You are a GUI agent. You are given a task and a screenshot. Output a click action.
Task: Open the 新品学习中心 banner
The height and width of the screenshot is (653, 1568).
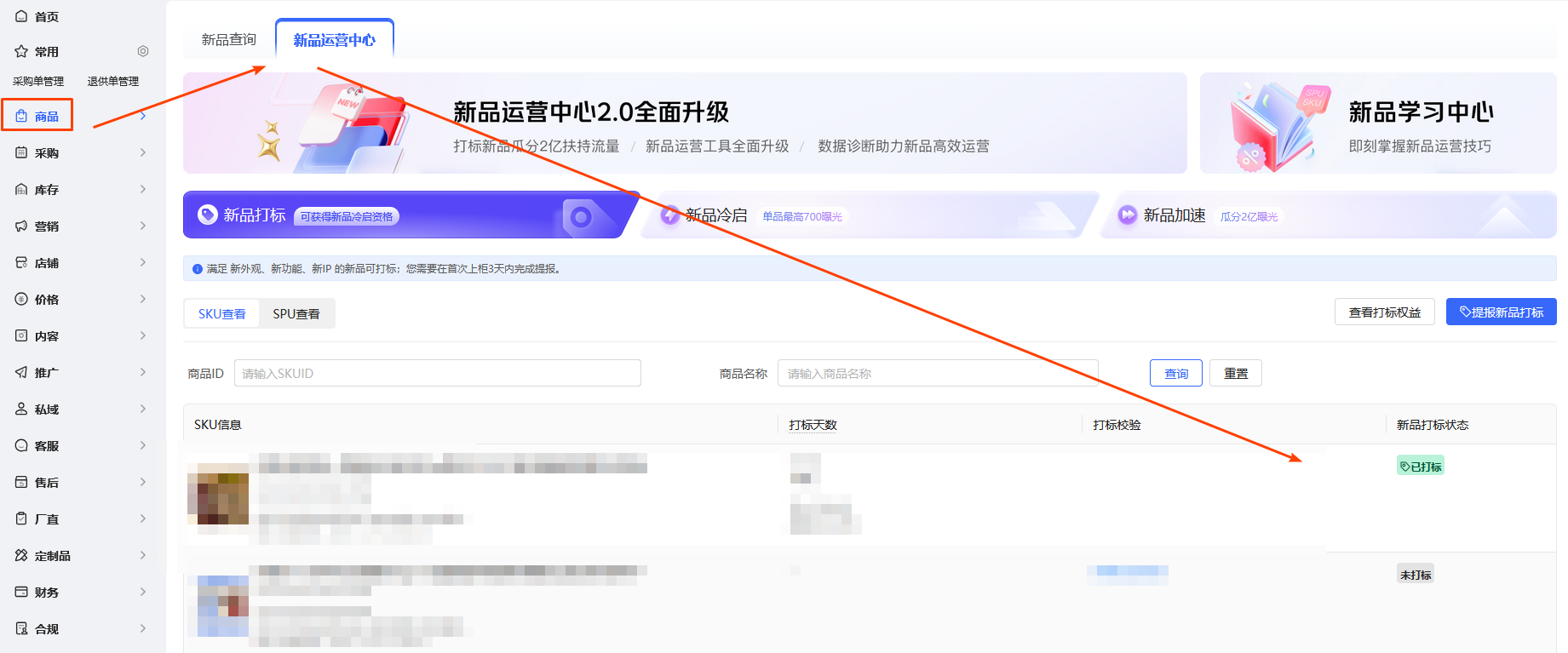[x=1377, y=123]
